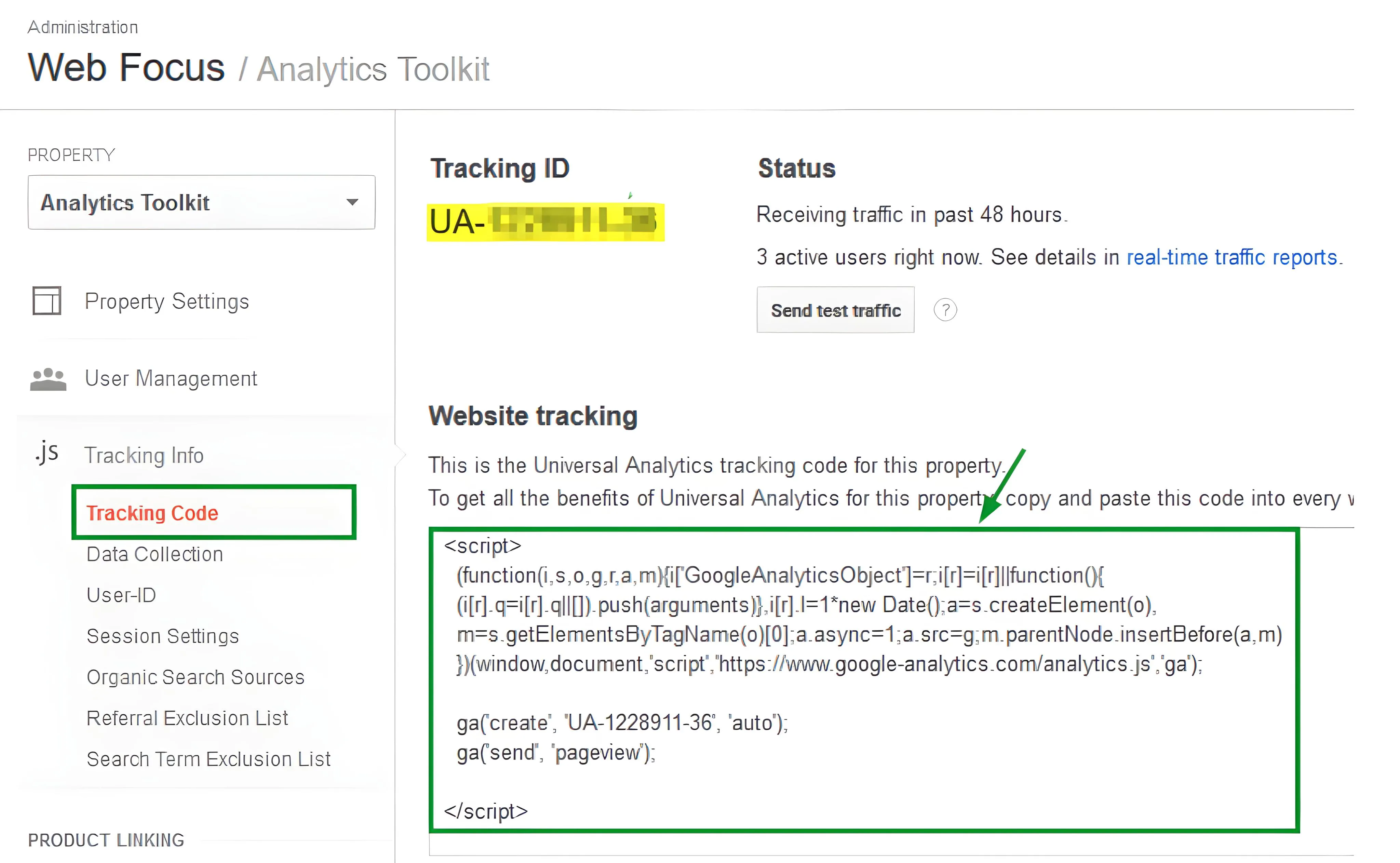Screen dimensions: 1400x863
Task: Click the Web Focus account title
Action: (126, 67)
